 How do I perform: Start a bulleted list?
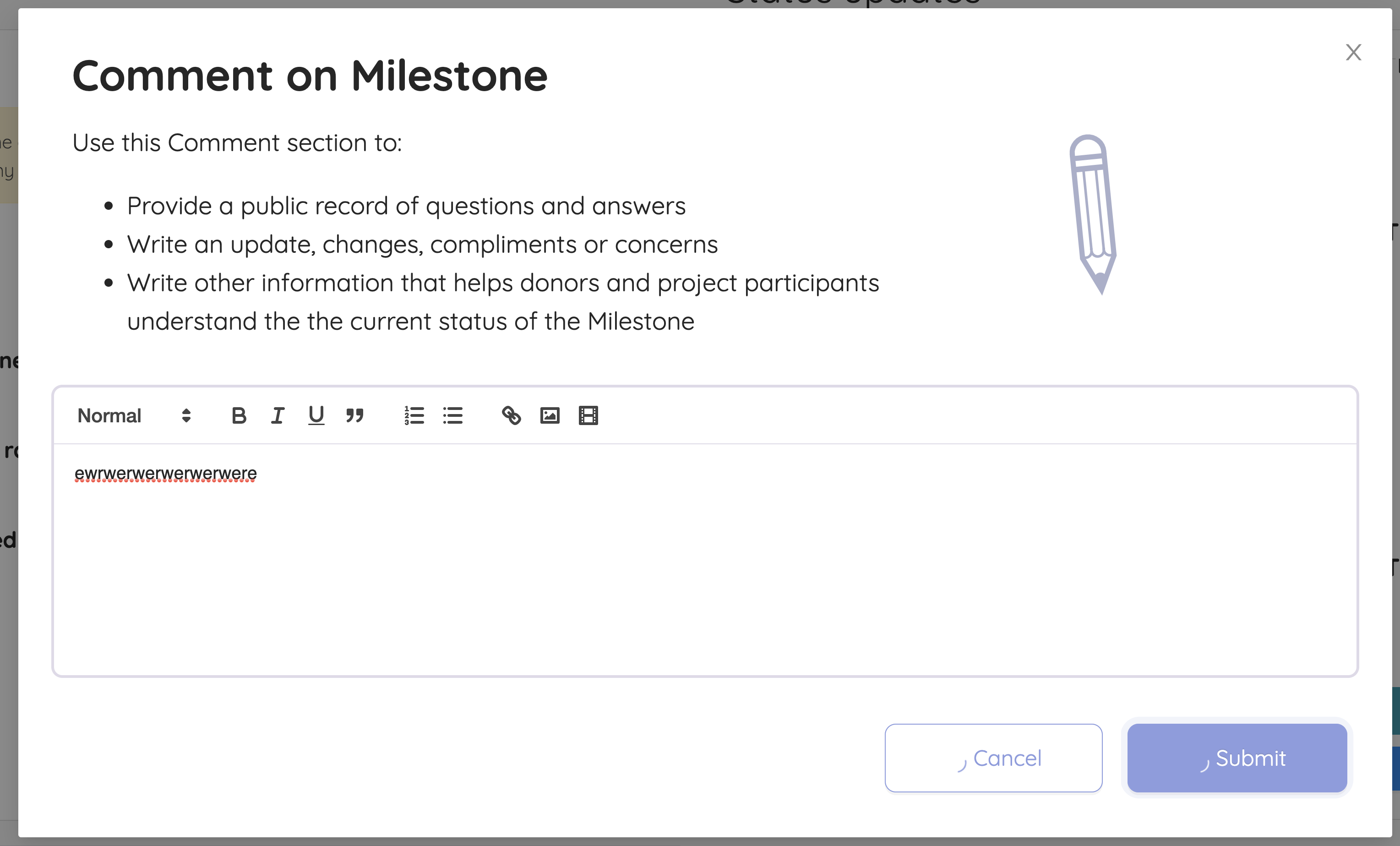(453, 416)
